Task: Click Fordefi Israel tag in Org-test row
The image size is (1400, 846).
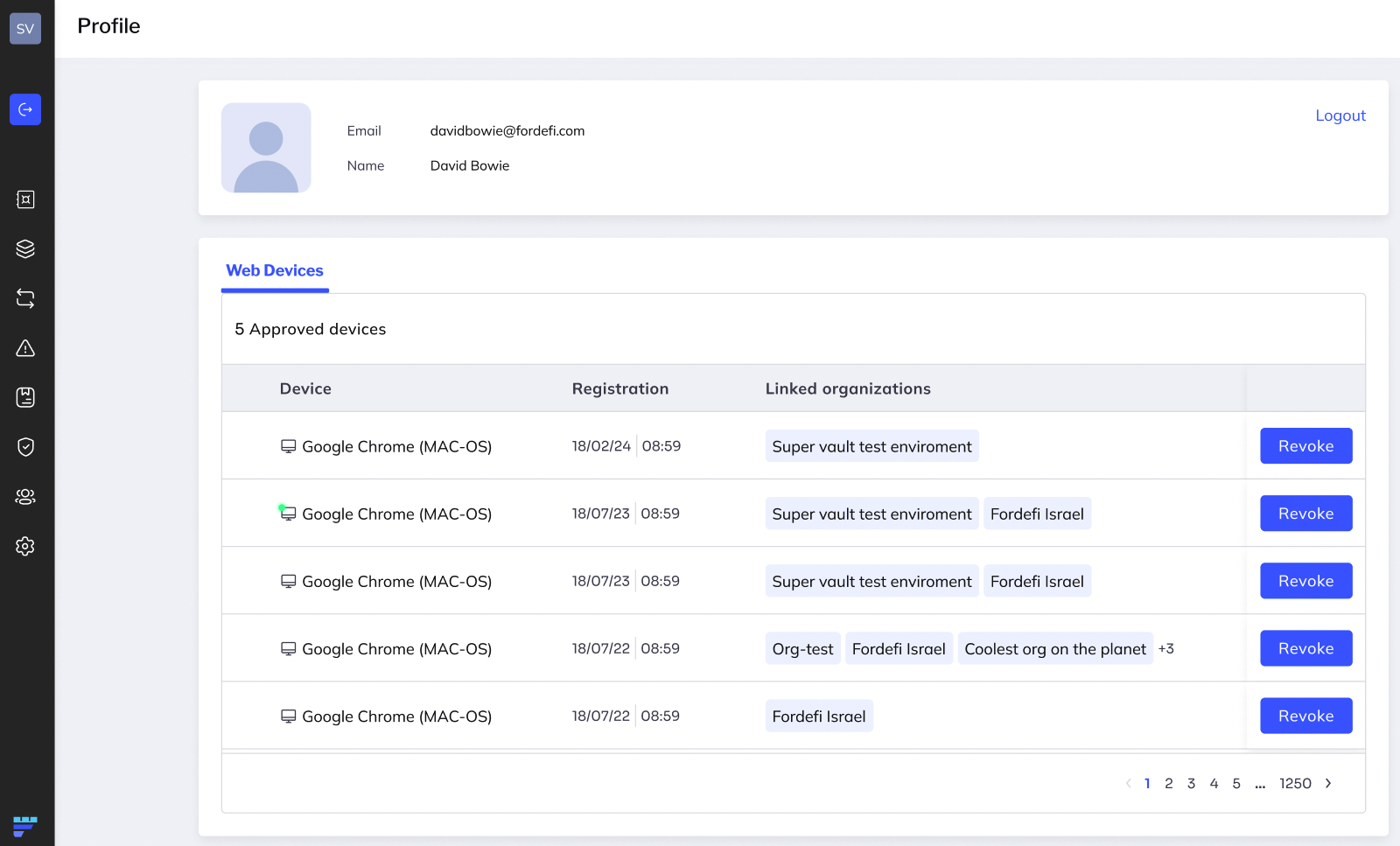Action: coord(899,648)
